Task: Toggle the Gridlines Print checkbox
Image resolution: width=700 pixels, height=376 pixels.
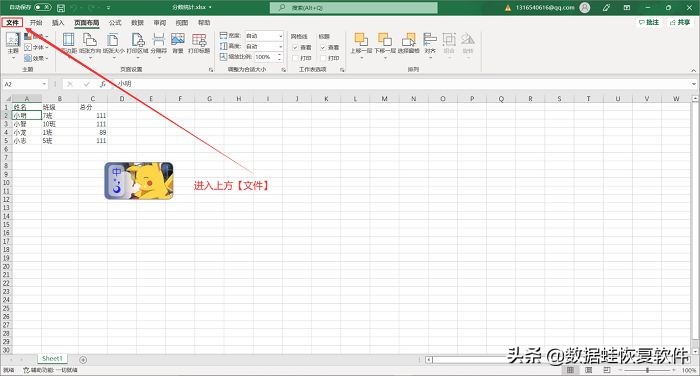Action: (295, 58)
